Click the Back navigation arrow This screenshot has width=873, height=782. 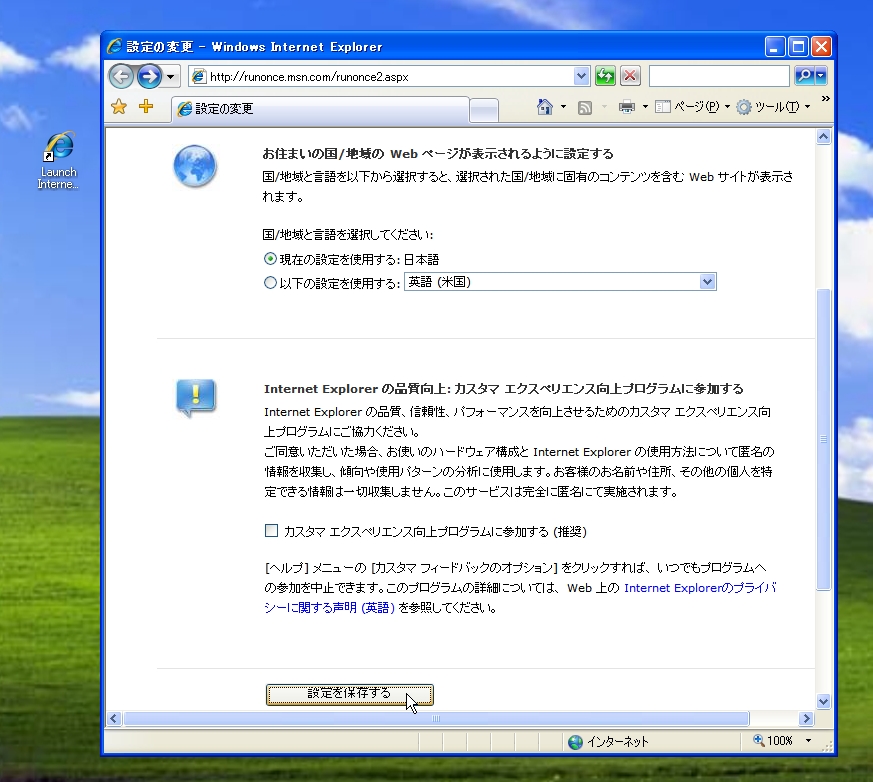pos(121,76)
